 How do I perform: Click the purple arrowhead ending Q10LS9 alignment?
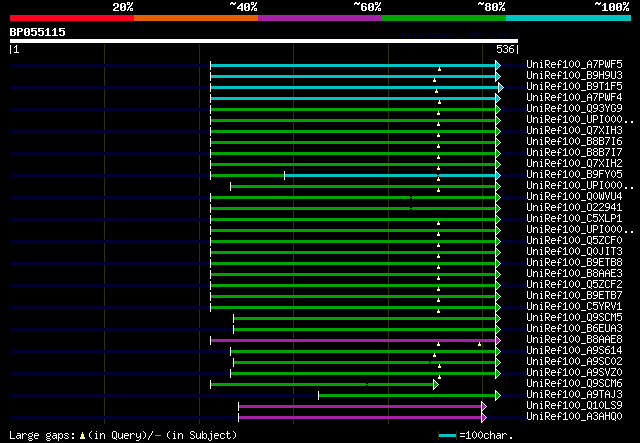pos(484,407)
